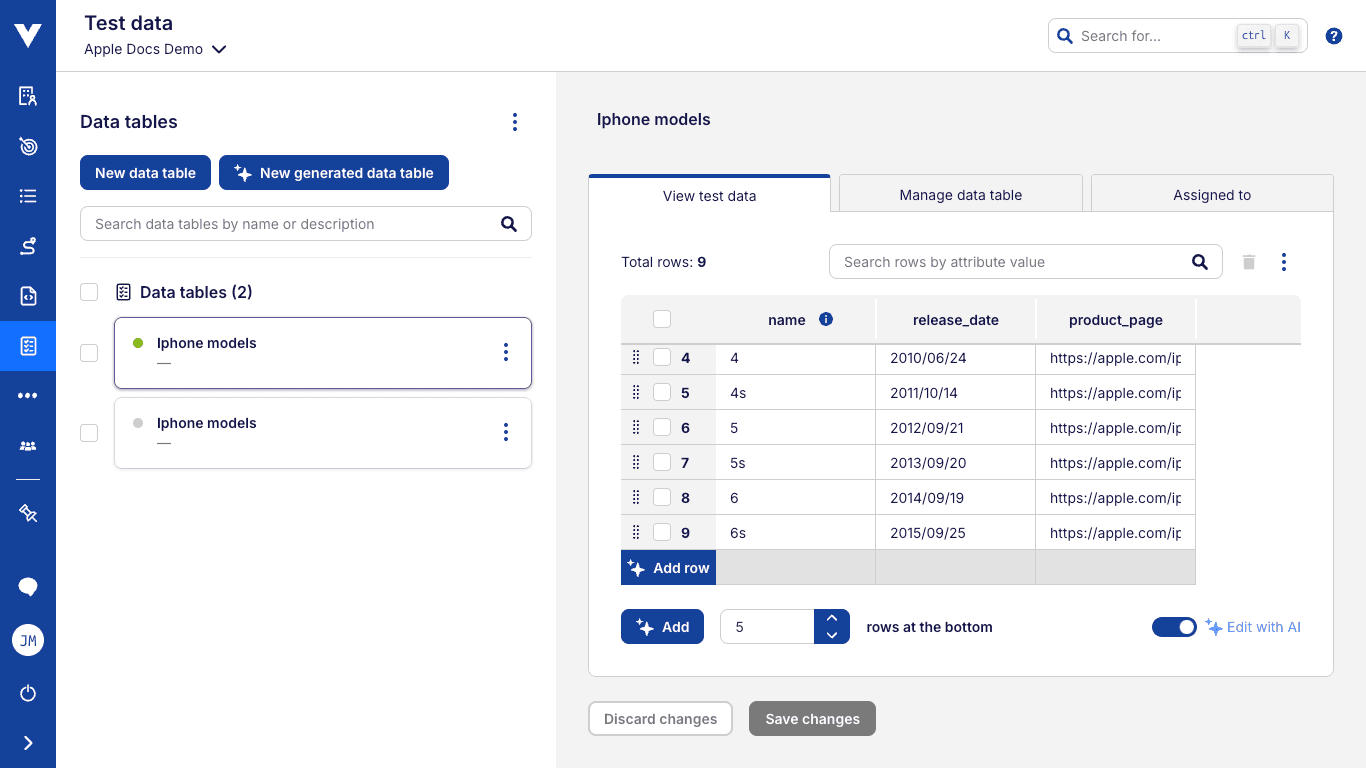Open the three-dot menu beside Data tables heading
This screenshot has height=768, width=1366.
click(x=515, y=122)
